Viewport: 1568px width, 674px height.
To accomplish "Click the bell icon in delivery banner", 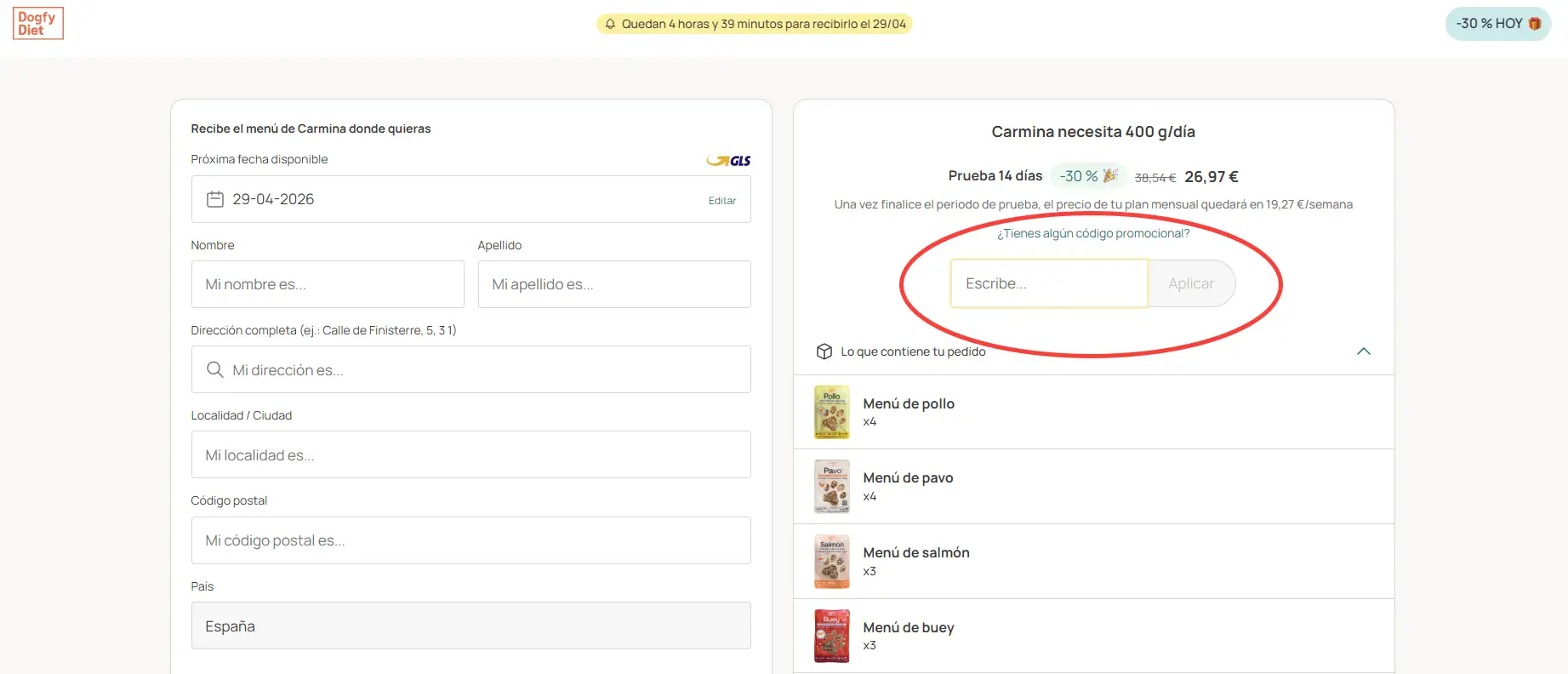I will (x=610, y=24).
